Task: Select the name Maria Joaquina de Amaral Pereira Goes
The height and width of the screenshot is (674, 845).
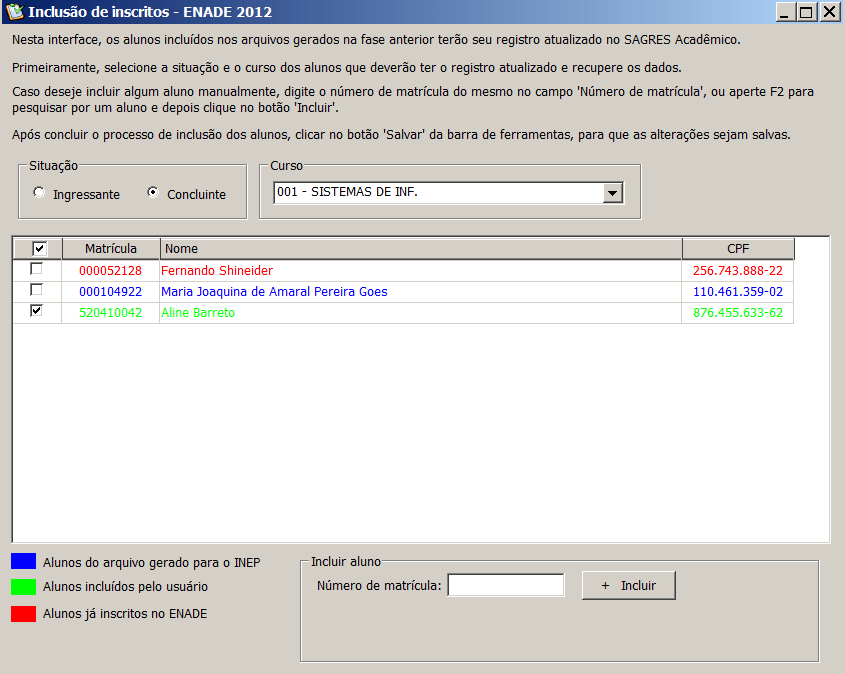Action: (x=274, y=291)
